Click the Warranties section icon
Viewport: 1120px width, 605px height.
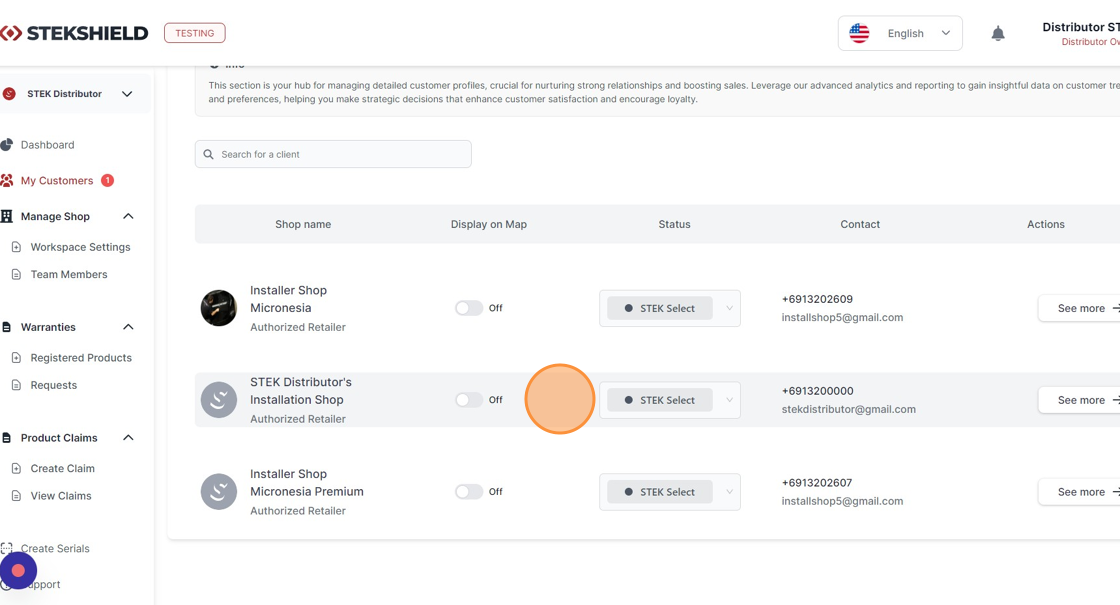7,327
